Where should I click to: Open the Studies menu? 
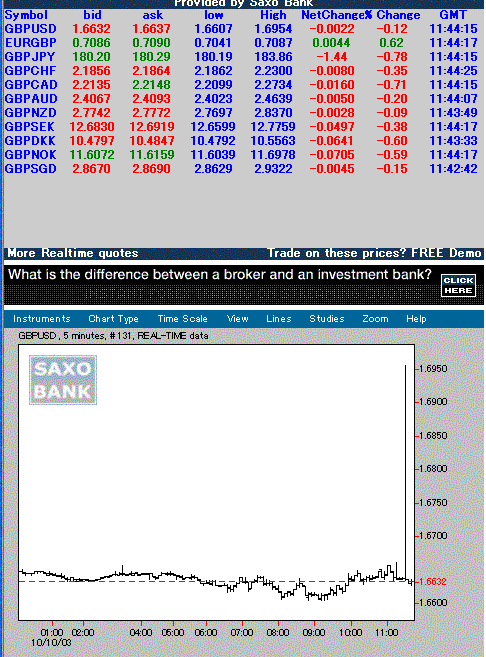[x=327, y=319]
